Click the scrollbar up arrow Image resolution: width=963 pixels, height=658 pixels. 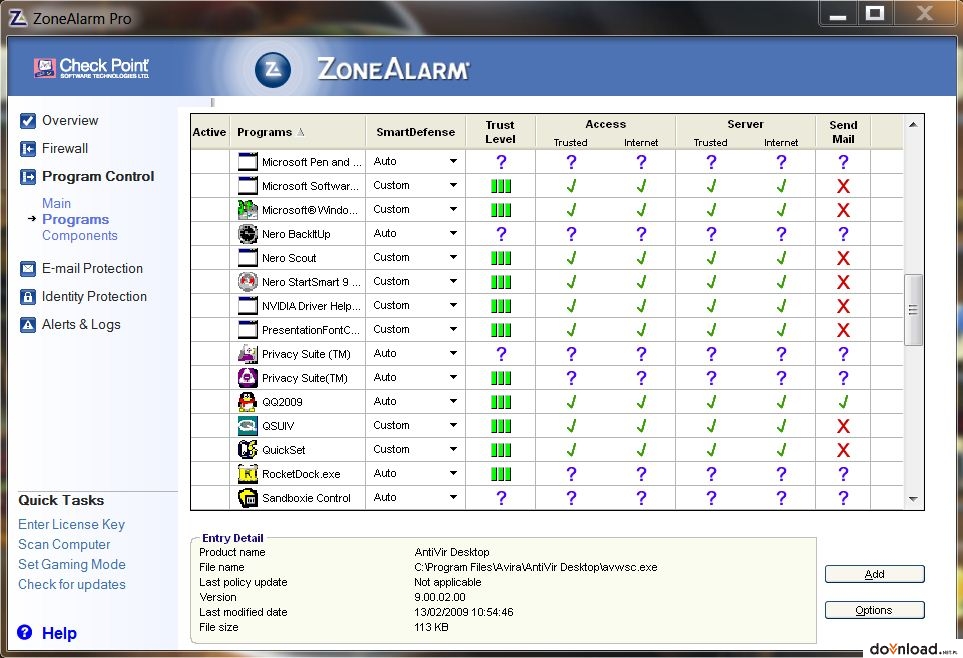click(x=913, y=125)
